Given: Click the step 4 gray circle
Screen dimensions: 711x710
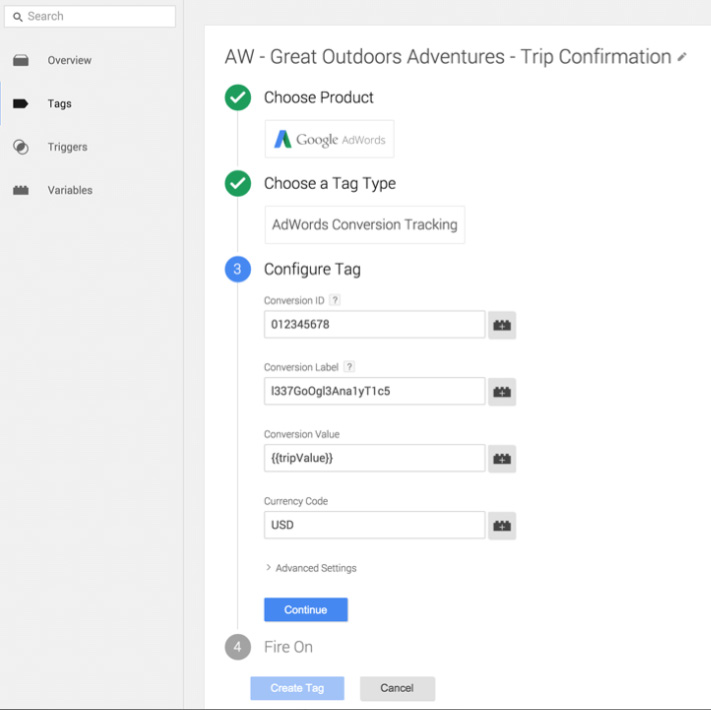Looking at the screenshot, I should [238, 647].
